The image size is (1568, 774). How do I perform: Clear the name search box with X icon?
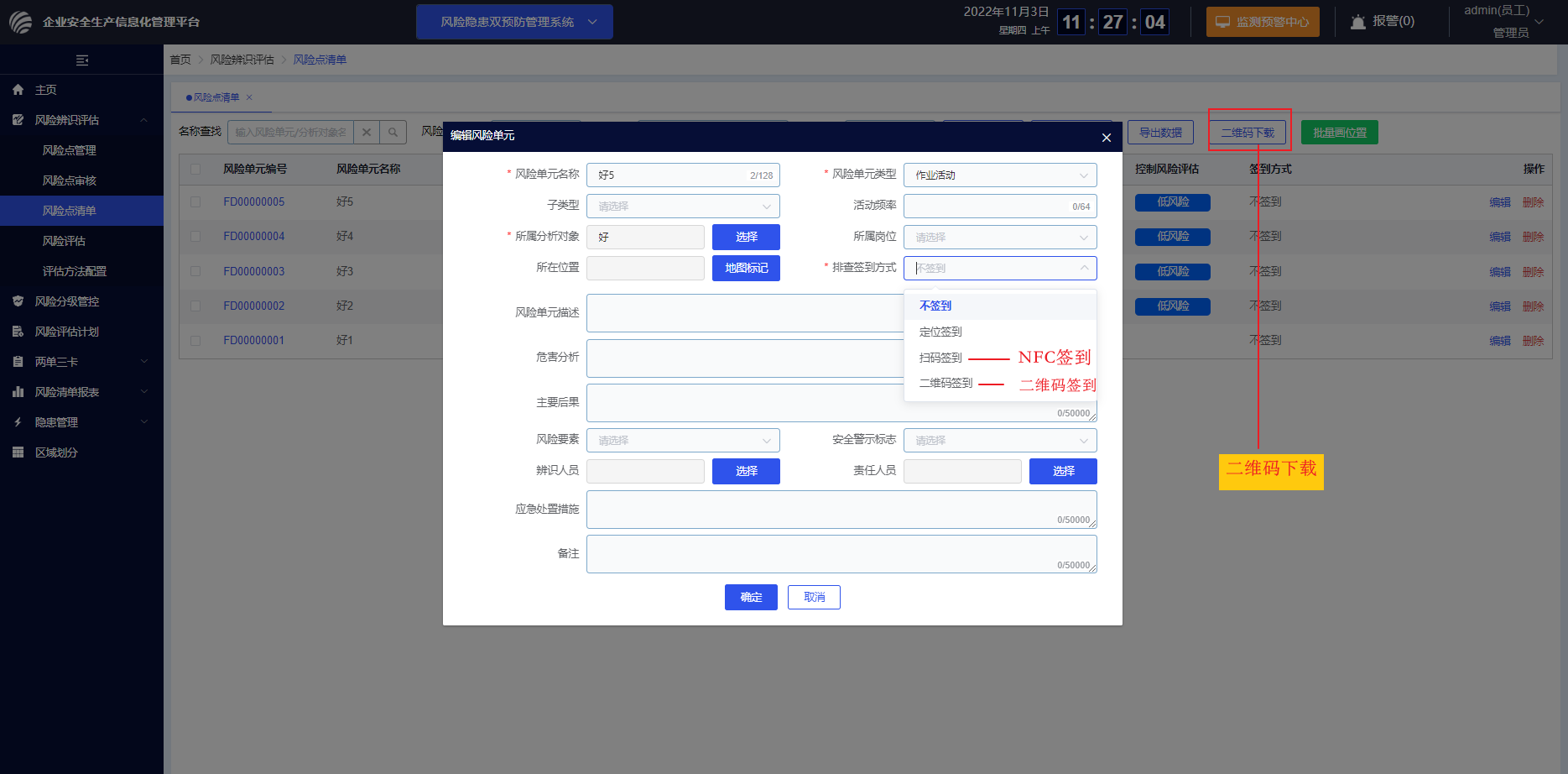tap(367, 133)
